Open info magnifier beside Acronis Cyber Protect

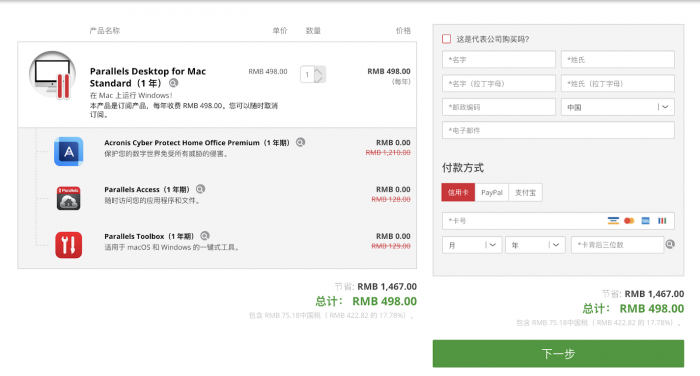(x=300, y=142)
